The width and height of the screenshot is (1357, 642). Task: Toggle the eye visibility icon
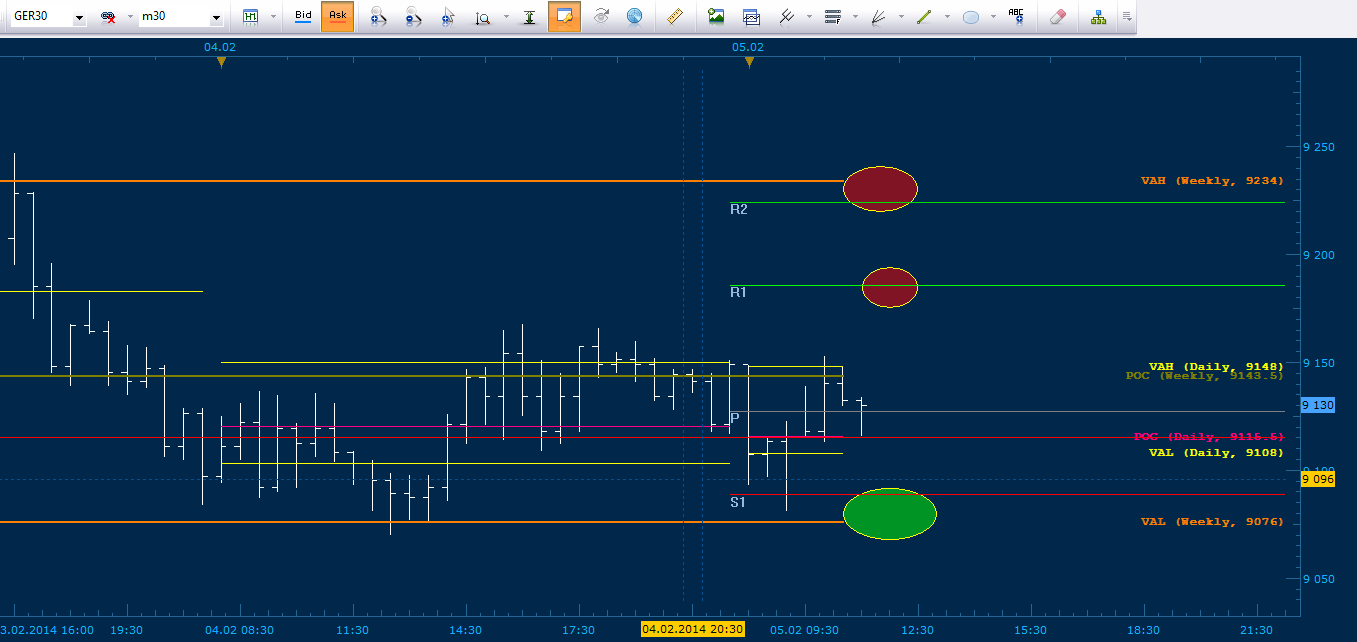click(x=601, y=16)
